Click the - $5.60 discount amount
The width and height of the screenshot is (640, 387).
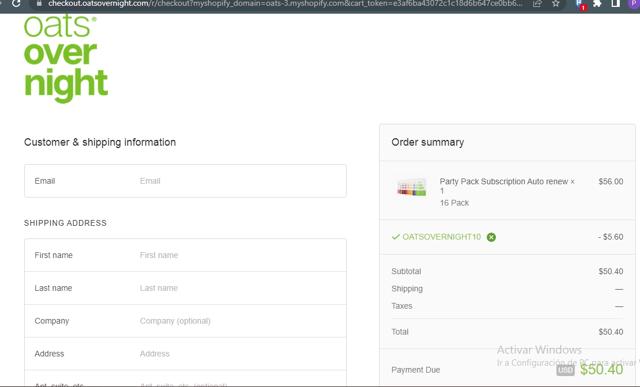click(610, 237)
